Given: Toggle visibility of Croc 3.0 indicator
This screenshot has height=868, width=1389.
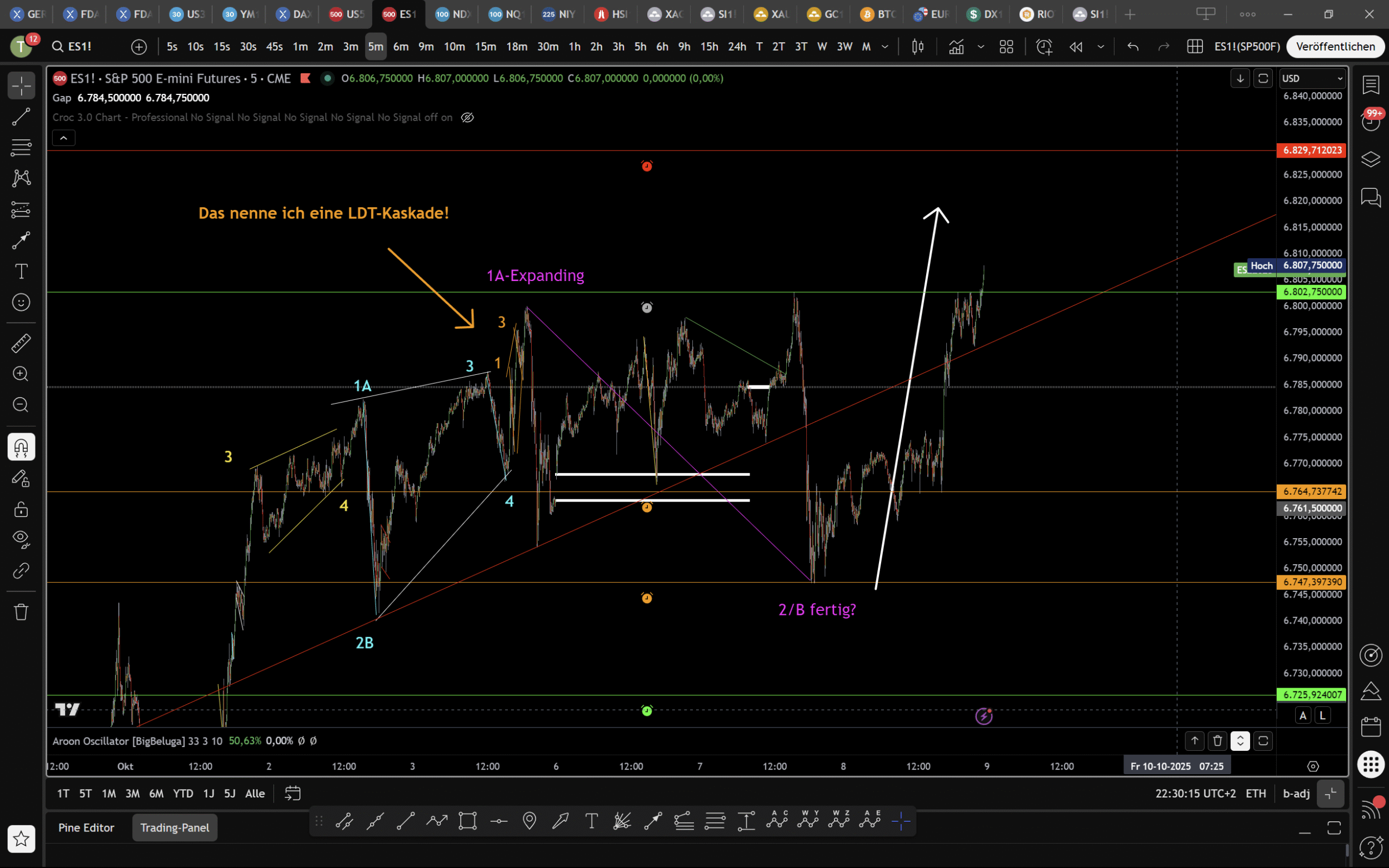Looking at the screenshot, I should 467,117.
